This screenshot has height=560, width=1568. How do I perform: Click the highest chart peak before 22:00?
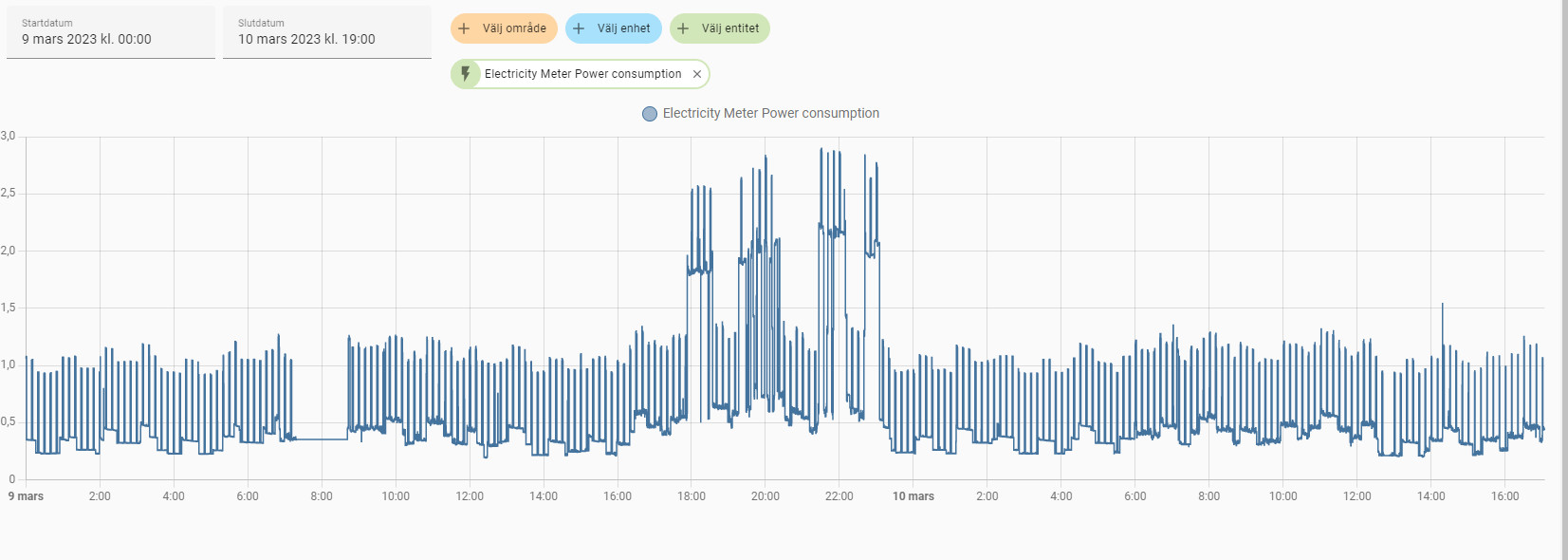point(821,150)
